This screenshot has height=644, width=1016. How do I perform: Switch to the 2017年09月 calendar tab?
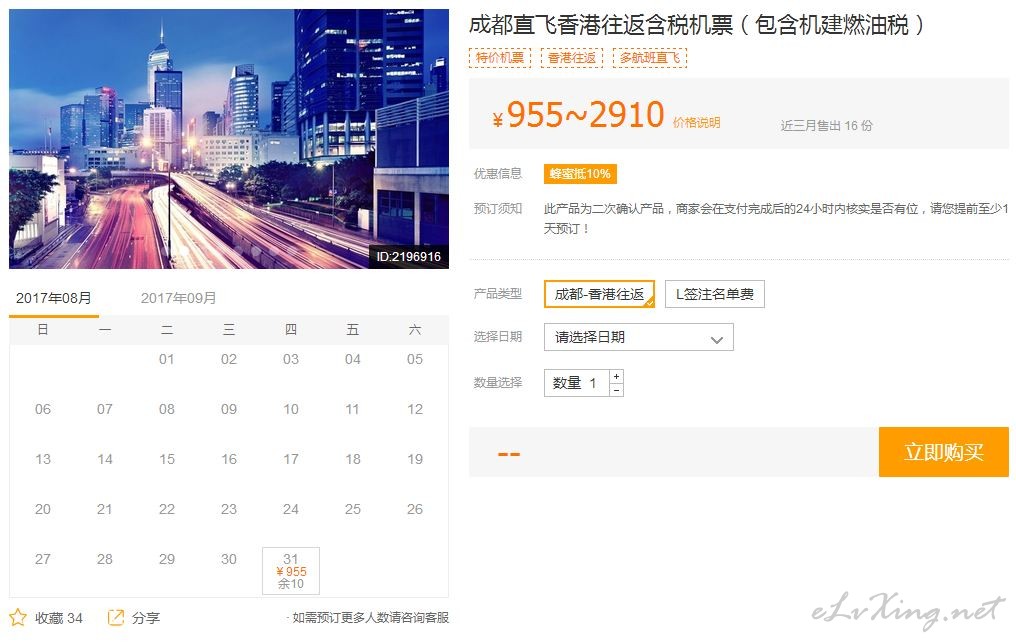point(178,298)
